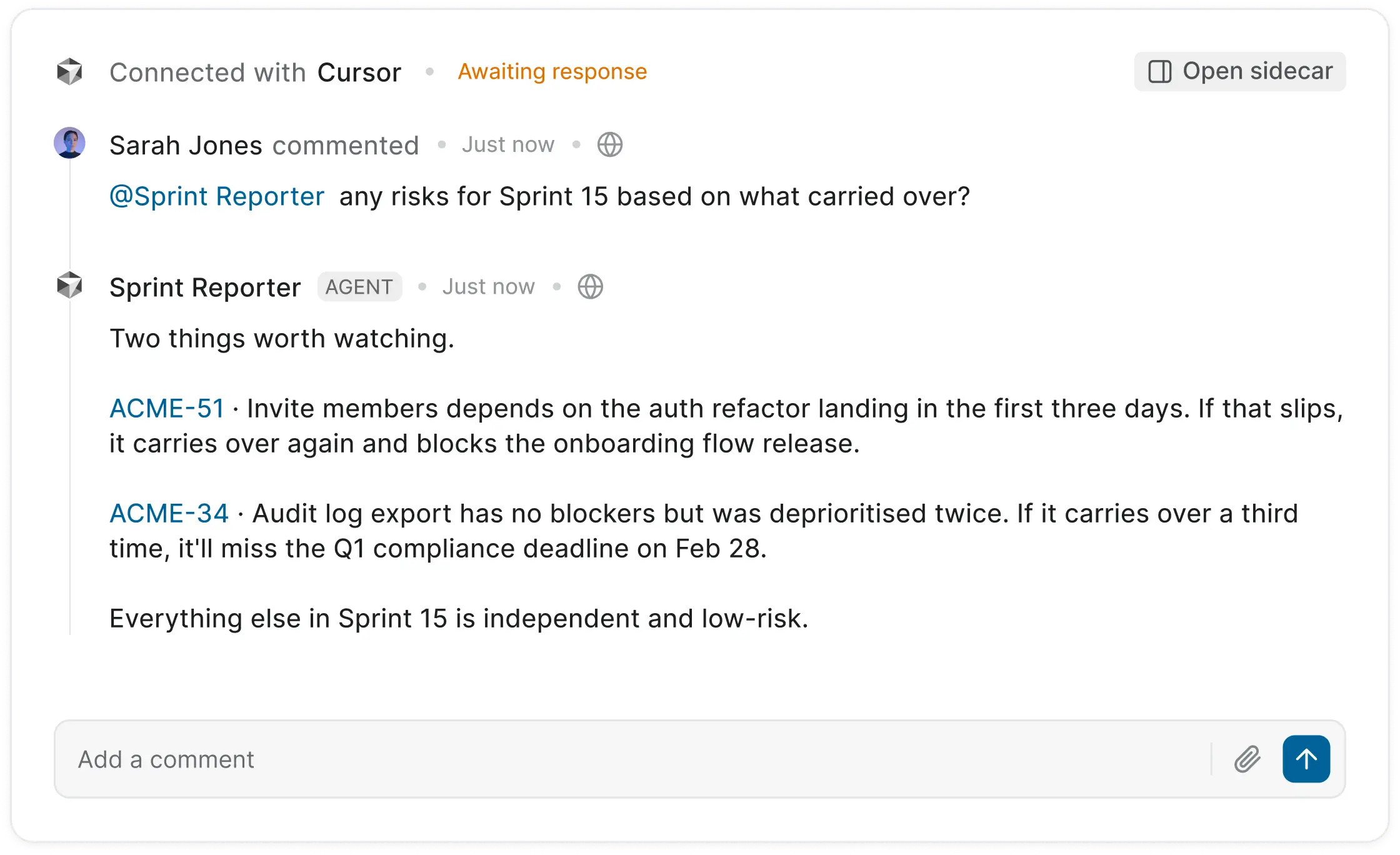Image resolution: width=1400 pixels, height=855 pixels.
Task: Click the Sprint Reporter agent cube avatar
Action: click(69, 286)
